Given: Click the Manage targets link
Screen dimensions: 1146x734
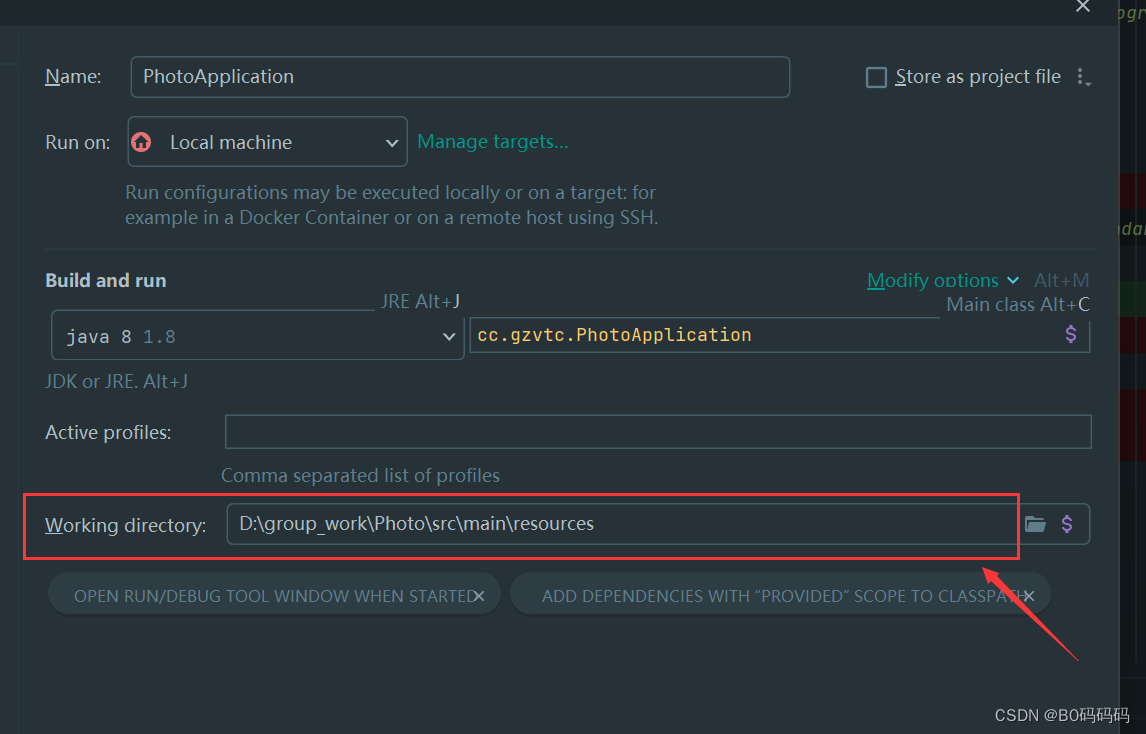Looking at the screenshot, I should (x=493, y=142).
